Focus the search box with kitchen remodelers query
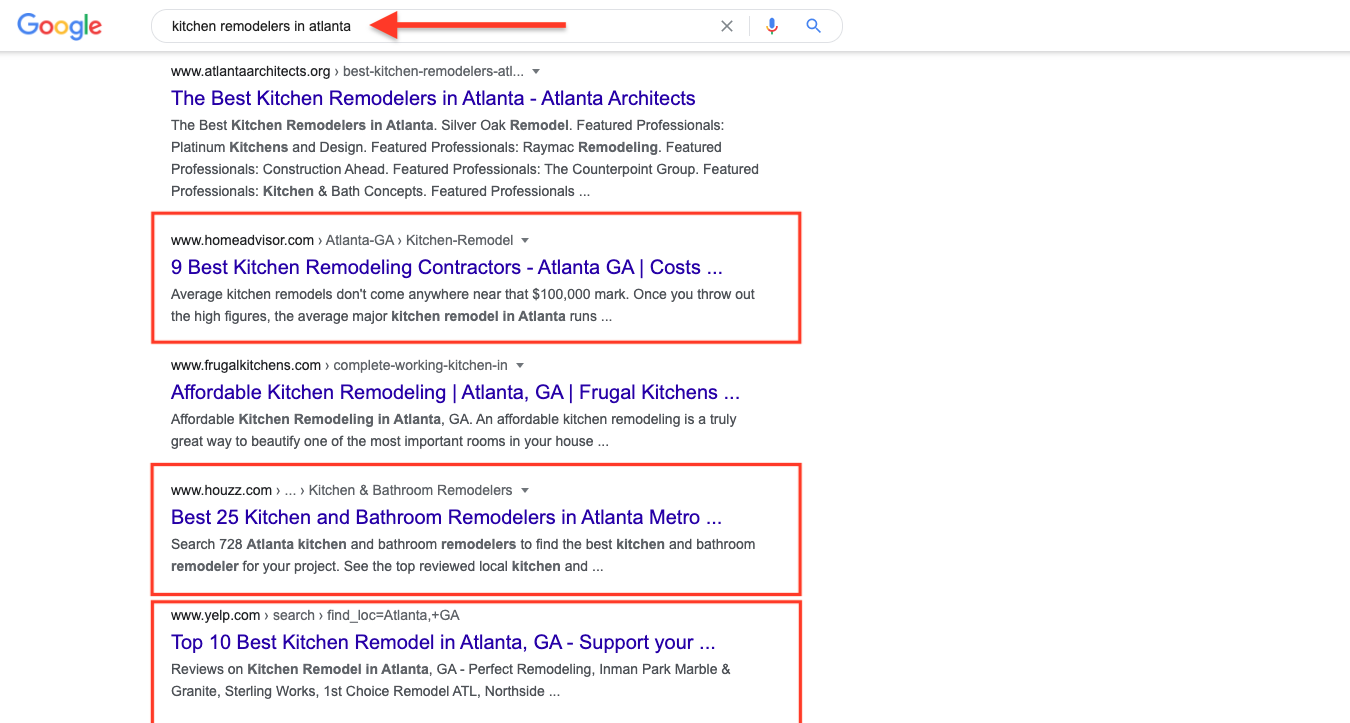This screenshot has width=1350, height=723. (496, 26)
